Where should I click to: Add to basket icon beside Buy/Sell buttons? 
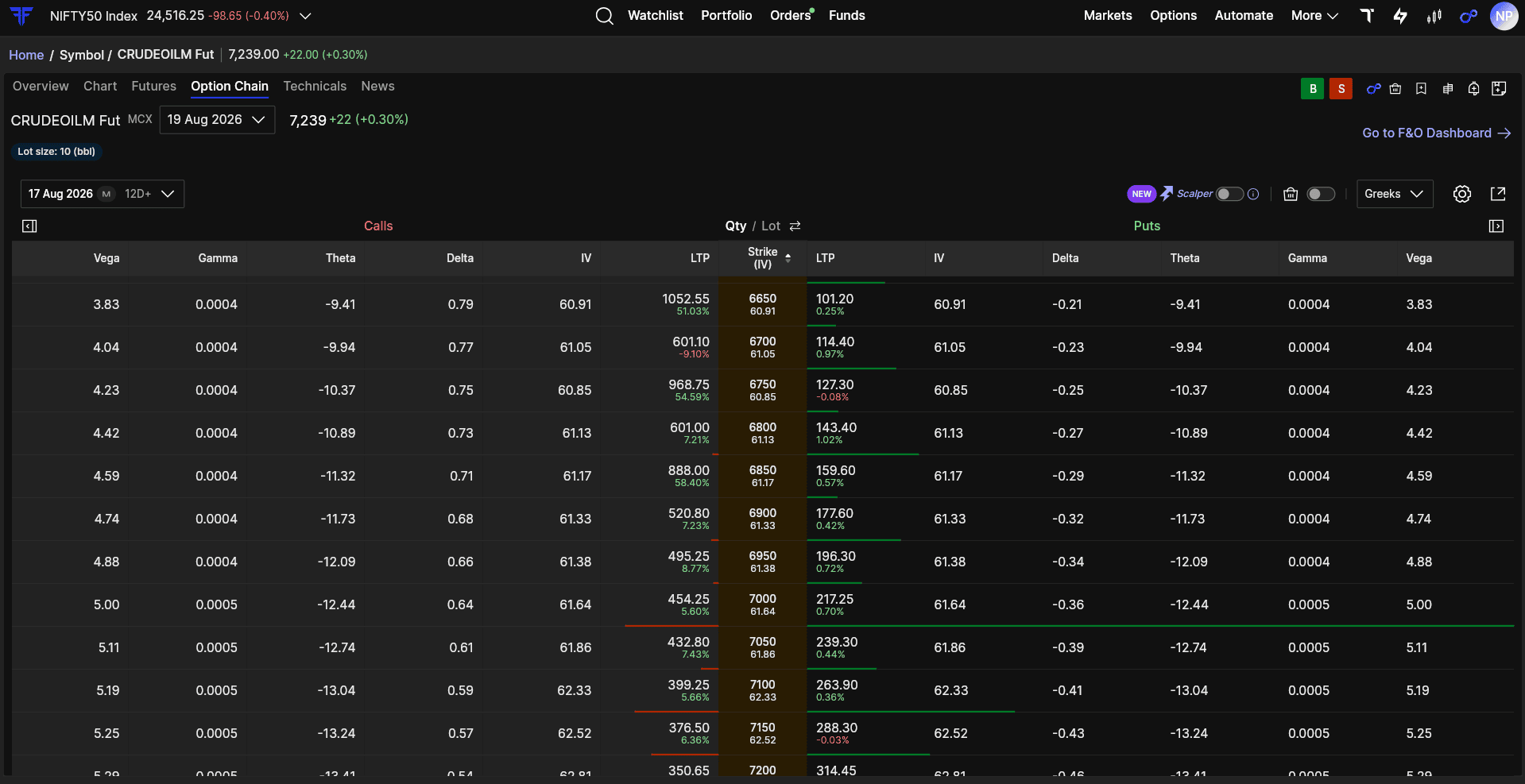tap(1395, 89)
